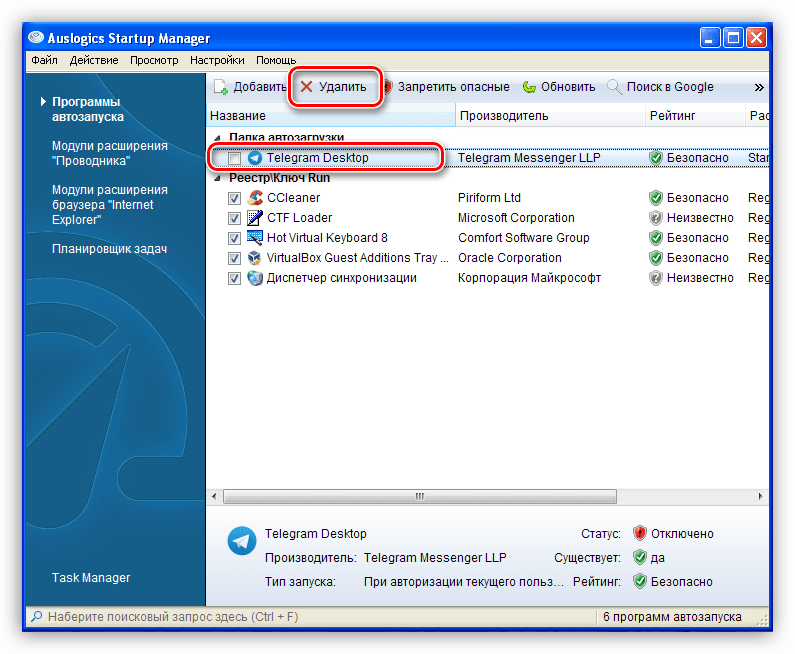Sort by the Название column header
The height and width of the screenshot is (654, 795).
click(332, 116)
